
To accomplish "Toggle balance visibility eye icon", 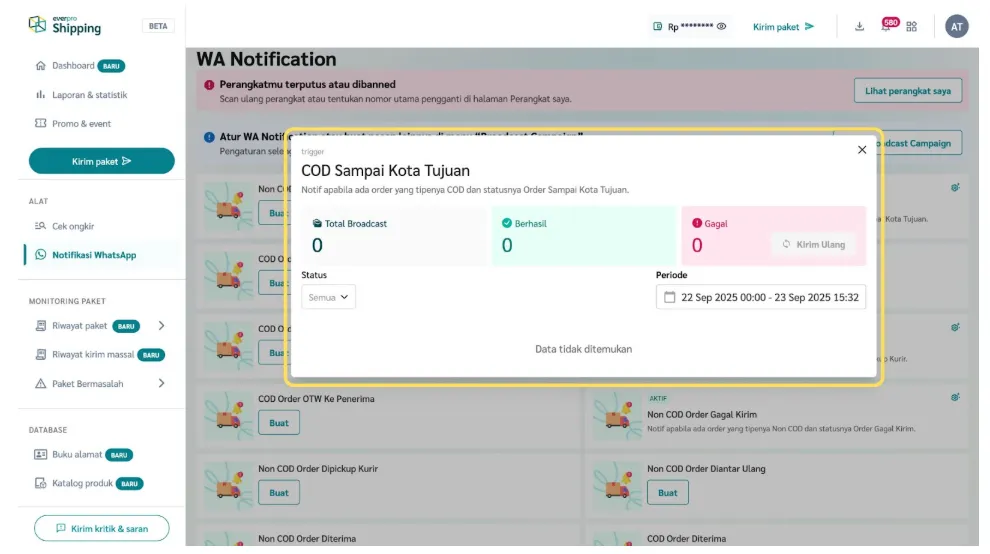I will (x=721, y=27).
